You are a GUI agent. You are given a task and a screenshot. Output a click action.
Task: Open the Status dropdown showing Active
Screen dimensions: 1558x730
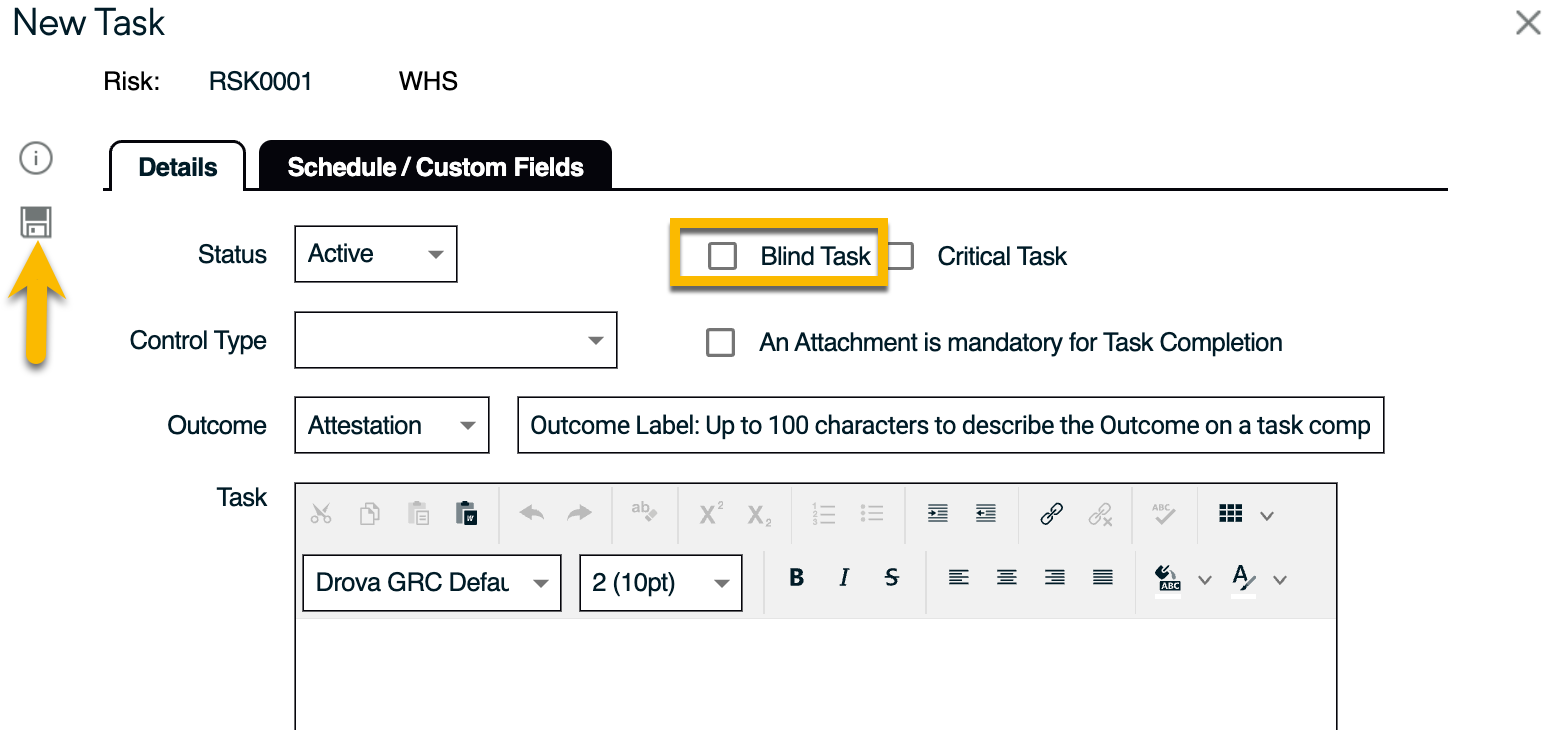pyautogui.click(x=376, y=254)
